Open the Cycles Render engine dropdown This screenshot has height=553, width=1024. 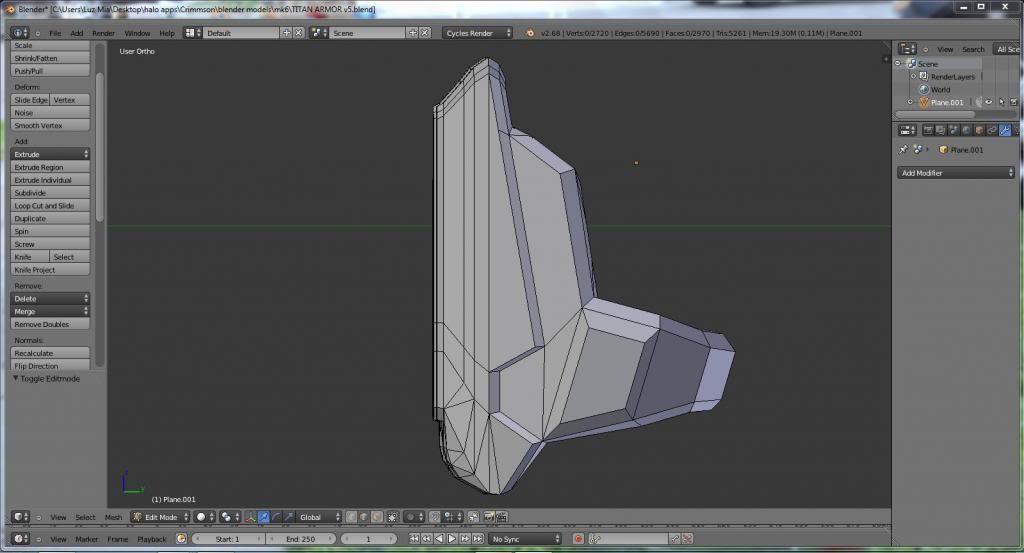[x=477, y=33]
